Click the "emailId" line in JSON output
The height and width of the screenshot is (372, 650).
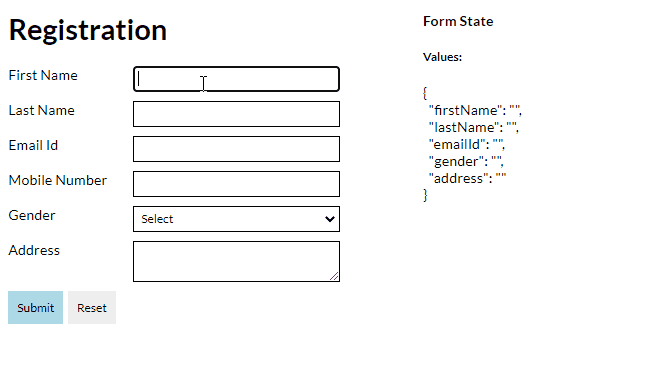(x=467, y=144)
